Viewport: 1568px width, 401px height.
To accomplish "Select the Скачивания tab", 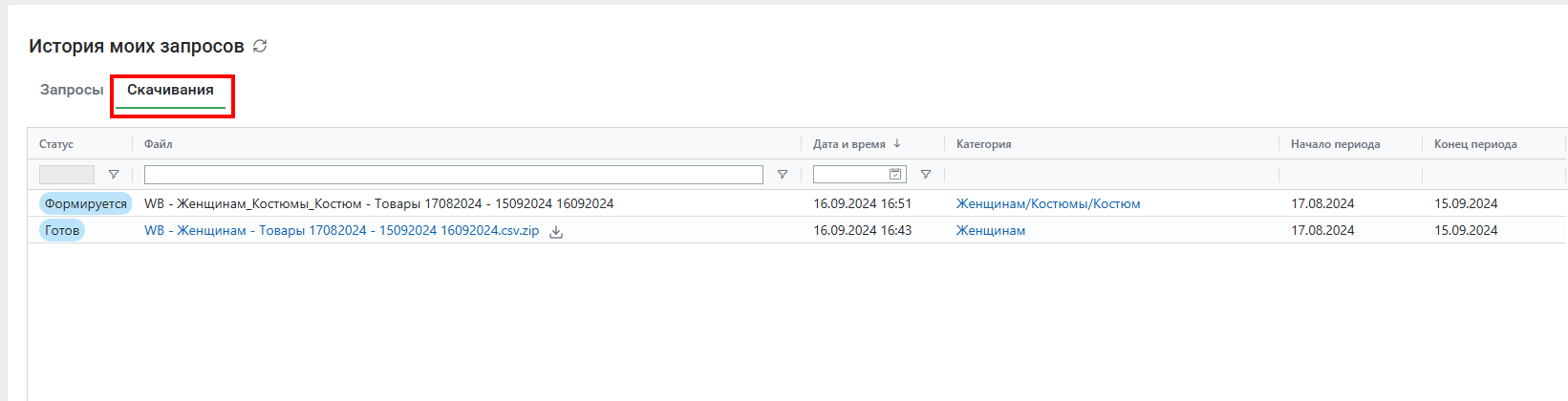I will [170, 90].
